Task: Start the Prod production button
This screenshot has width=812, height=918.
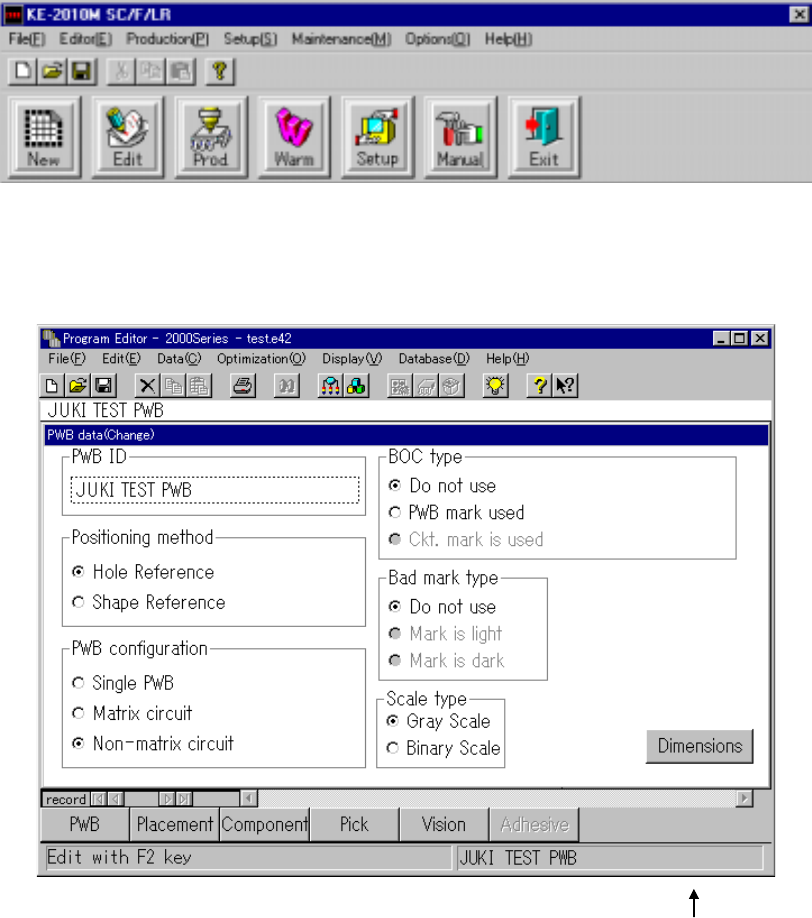Action: tap(211, 138)
